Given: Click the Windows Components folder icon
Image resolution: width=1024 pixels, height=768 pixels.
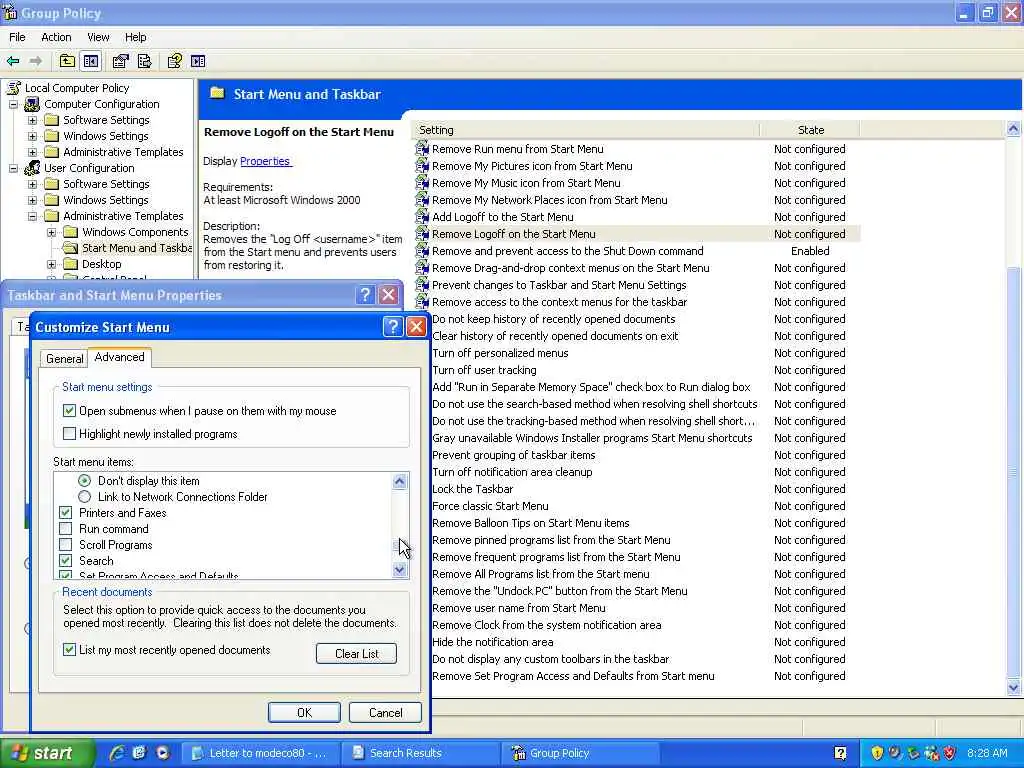Looking at the screenshot, I should pos(71,232).
